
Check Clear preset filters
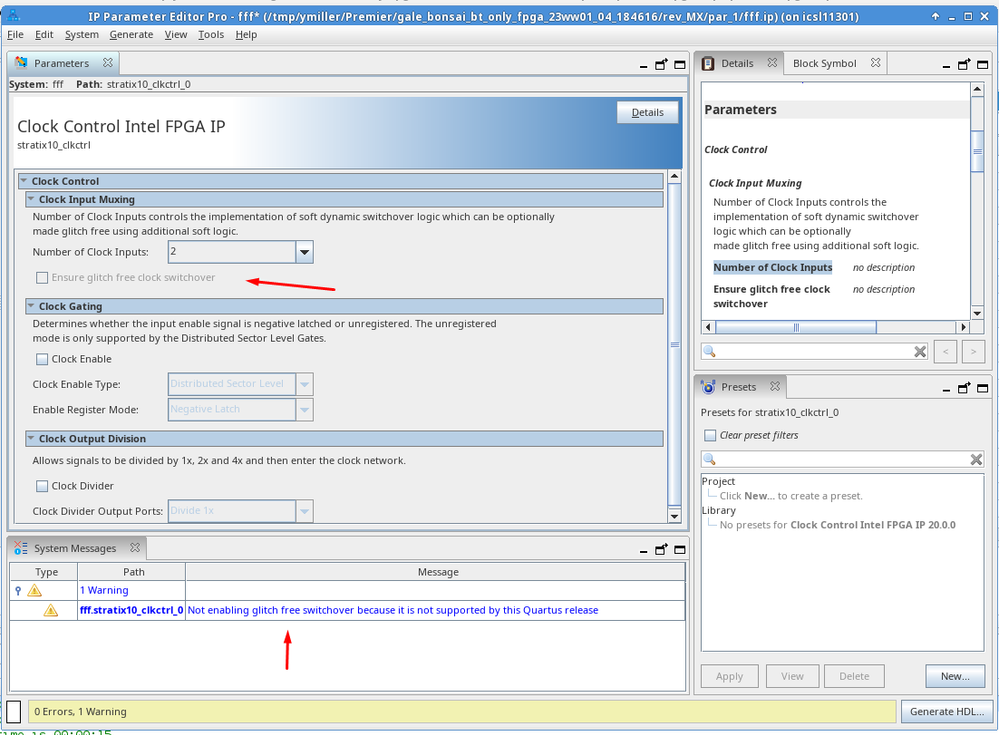[x=710, y=435]
